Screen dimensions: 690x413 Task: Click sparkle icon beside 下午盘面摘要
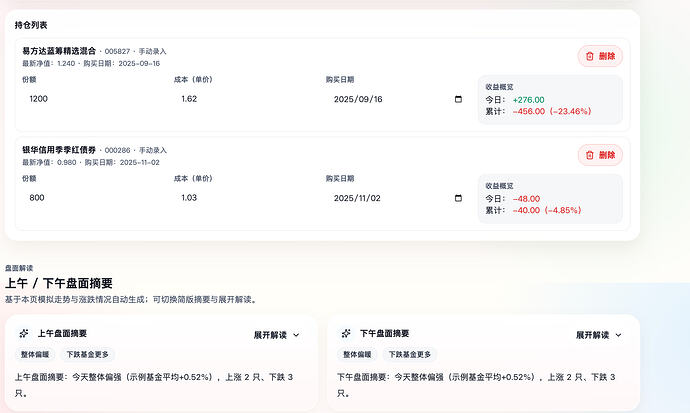(x=346, y=334)
